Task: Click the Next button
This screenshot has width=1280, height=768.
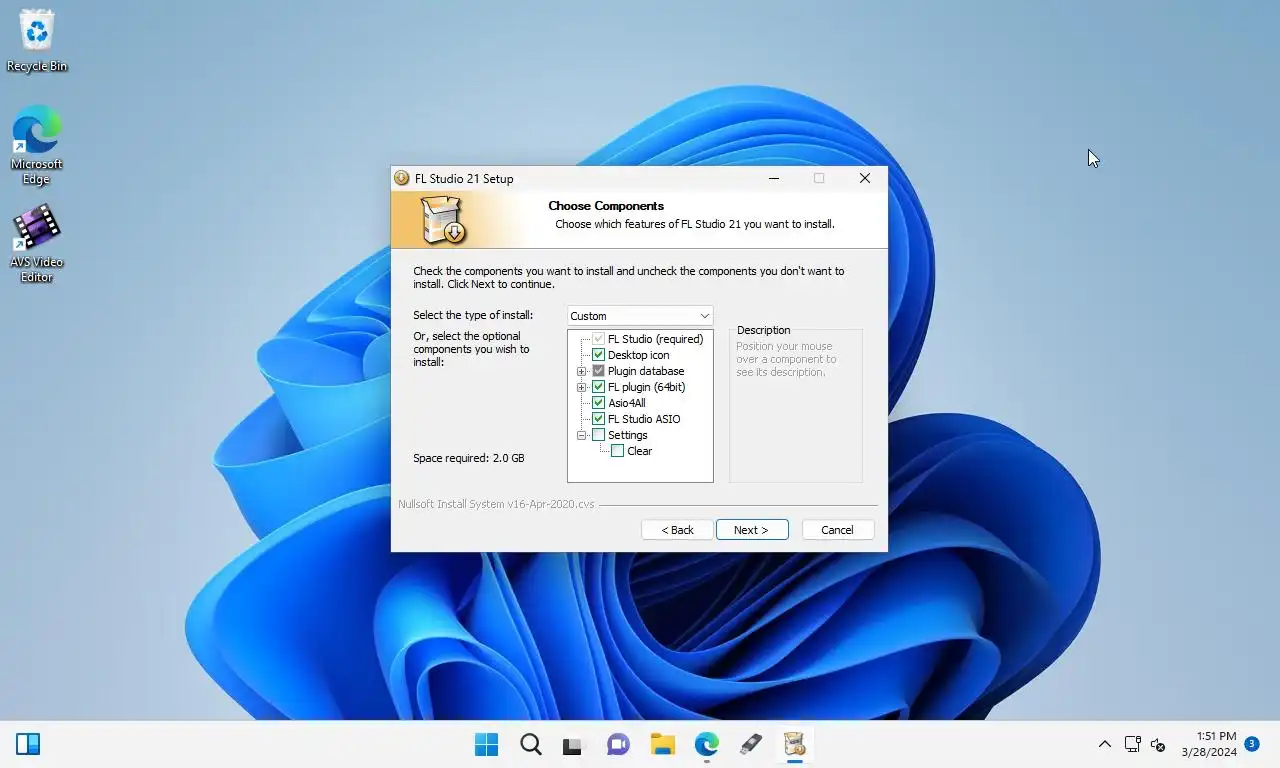Action: pos(752,530)
